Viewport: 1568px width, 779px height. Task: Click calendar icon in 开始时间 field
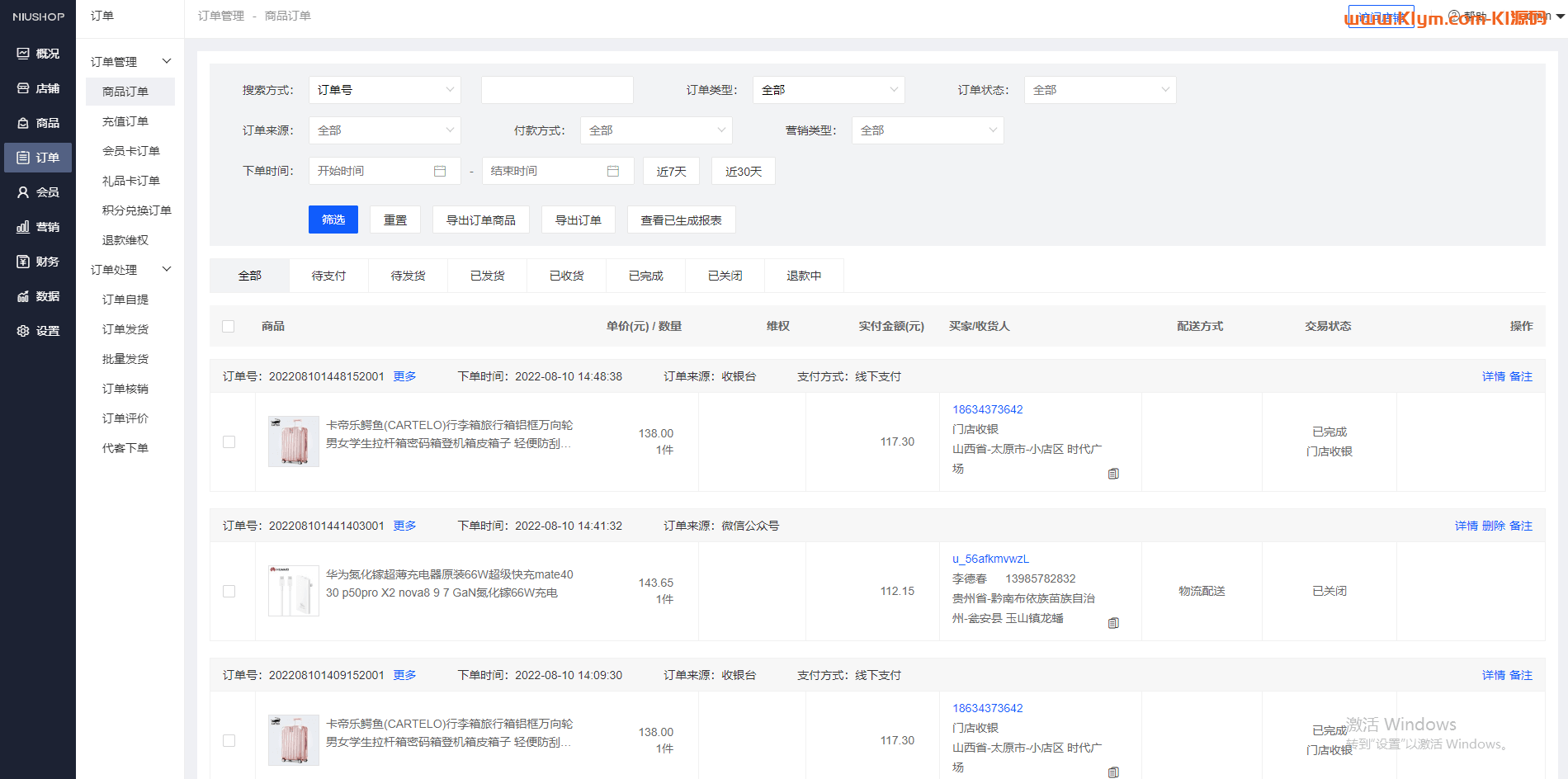(440, 171)
